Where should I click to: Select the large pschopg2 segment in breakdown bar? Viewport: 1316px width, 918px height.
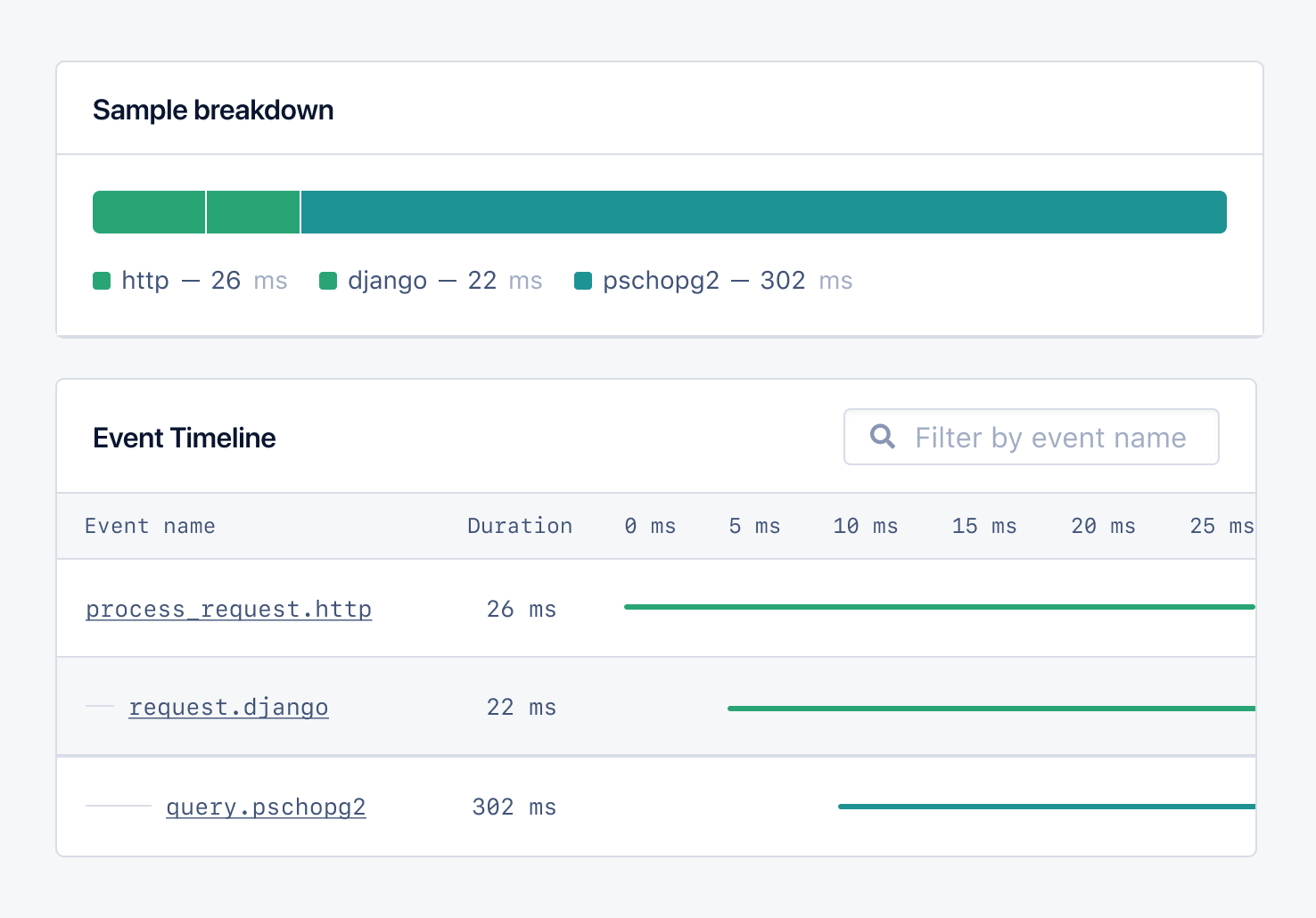tap(763, 212)
